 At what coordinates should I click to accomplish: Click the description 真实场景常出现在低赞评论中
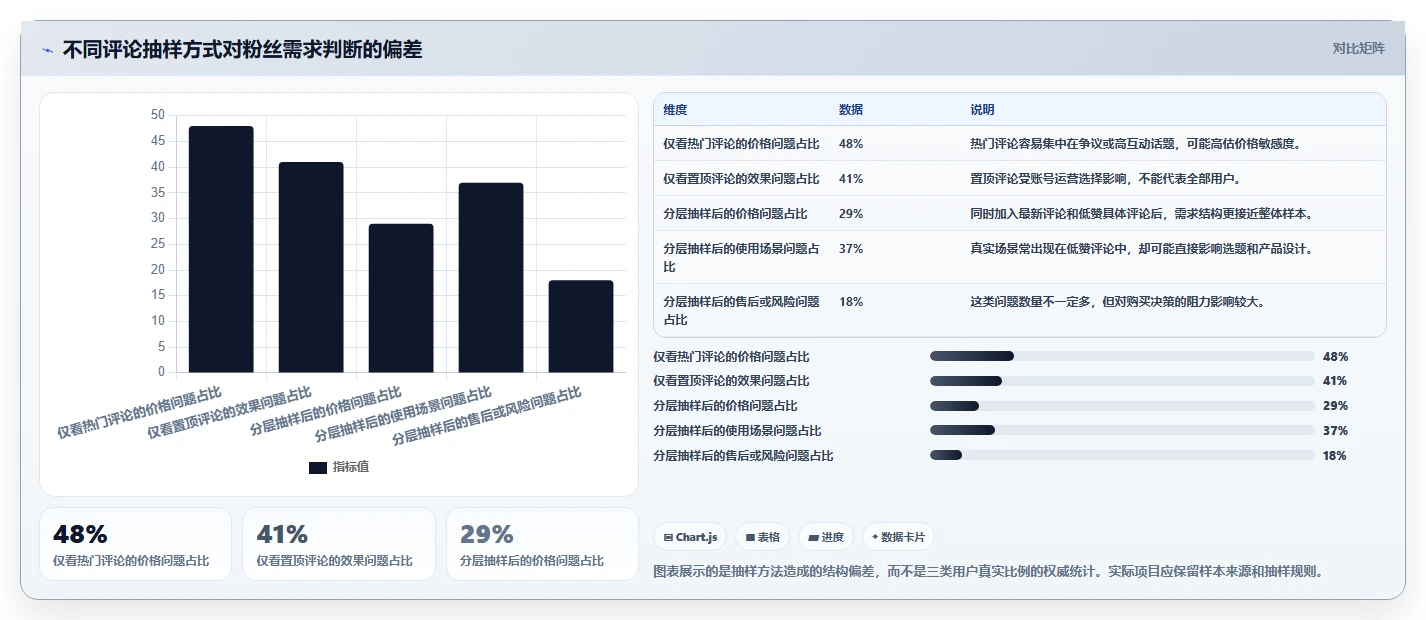click(x=1141, y=249)
